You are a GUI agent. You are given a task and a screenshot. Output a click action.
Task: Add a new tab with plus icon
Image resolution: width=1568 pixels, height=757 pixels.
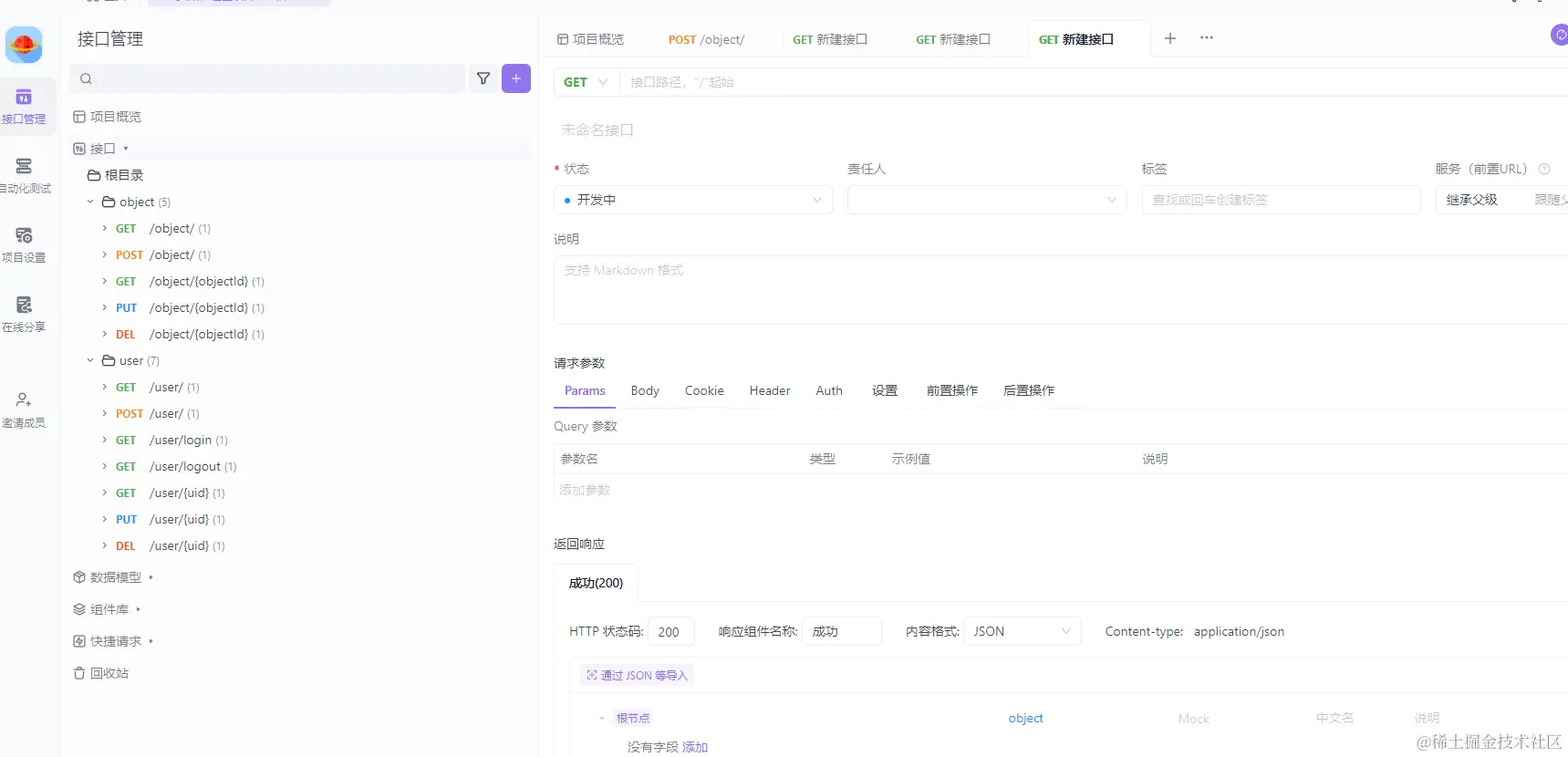(1170, 38)
